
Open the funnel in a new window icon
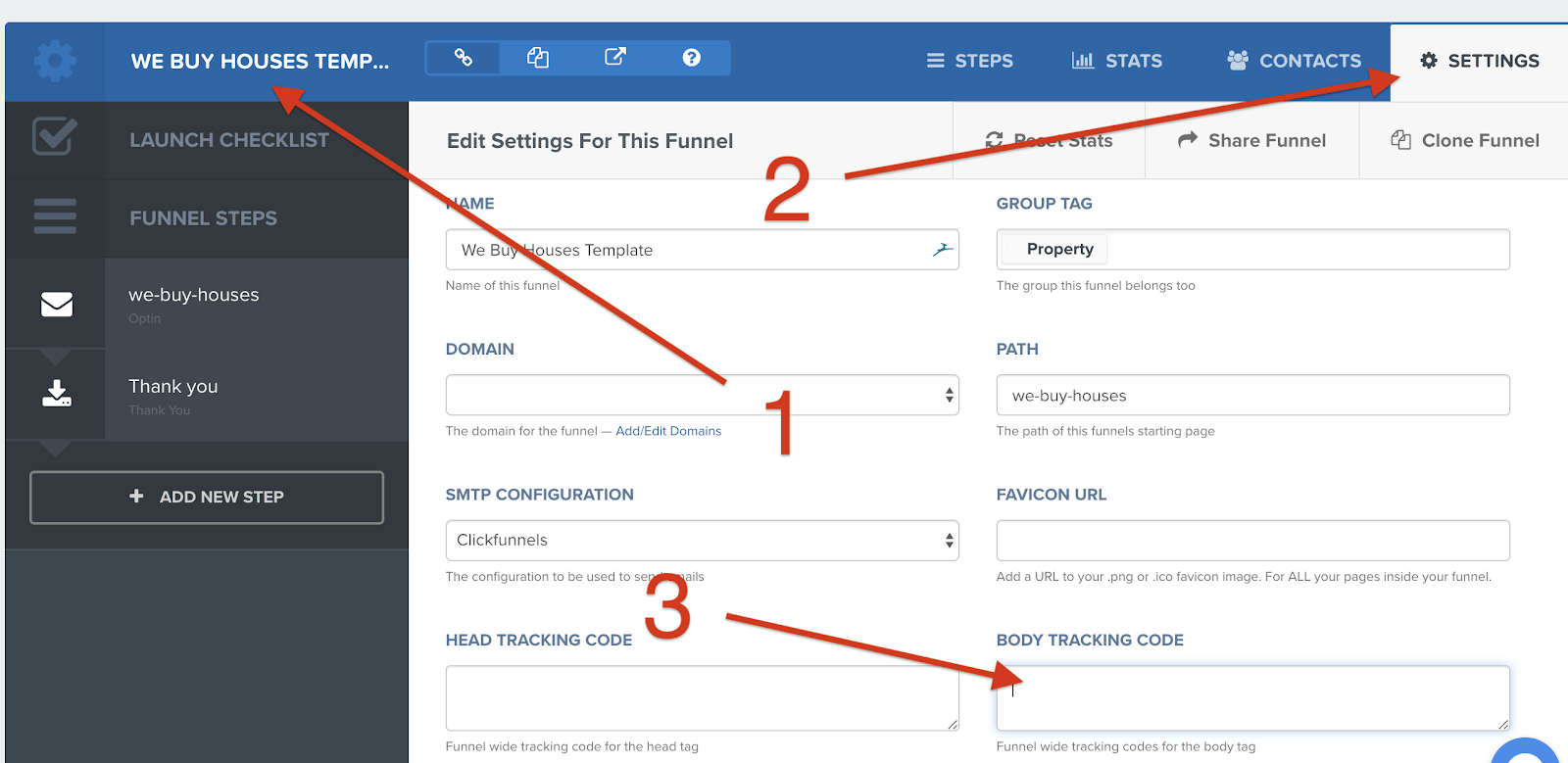(614, 57)
